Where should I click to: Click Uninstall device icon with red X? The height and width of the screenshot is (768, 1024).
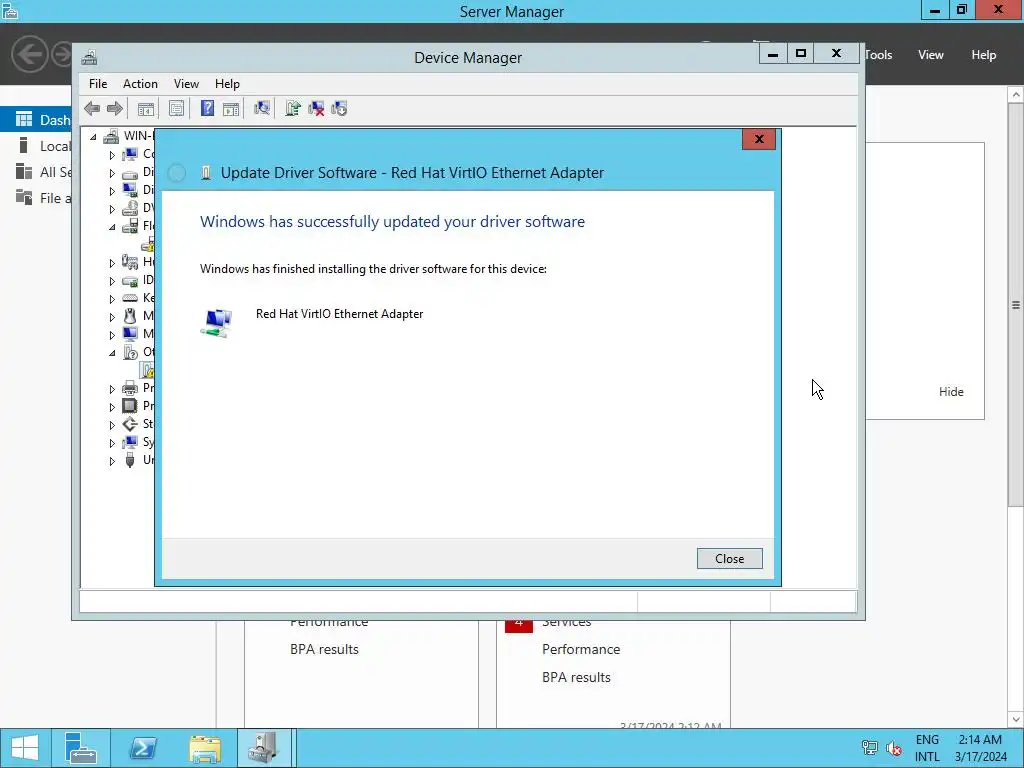tap(316, 108)
